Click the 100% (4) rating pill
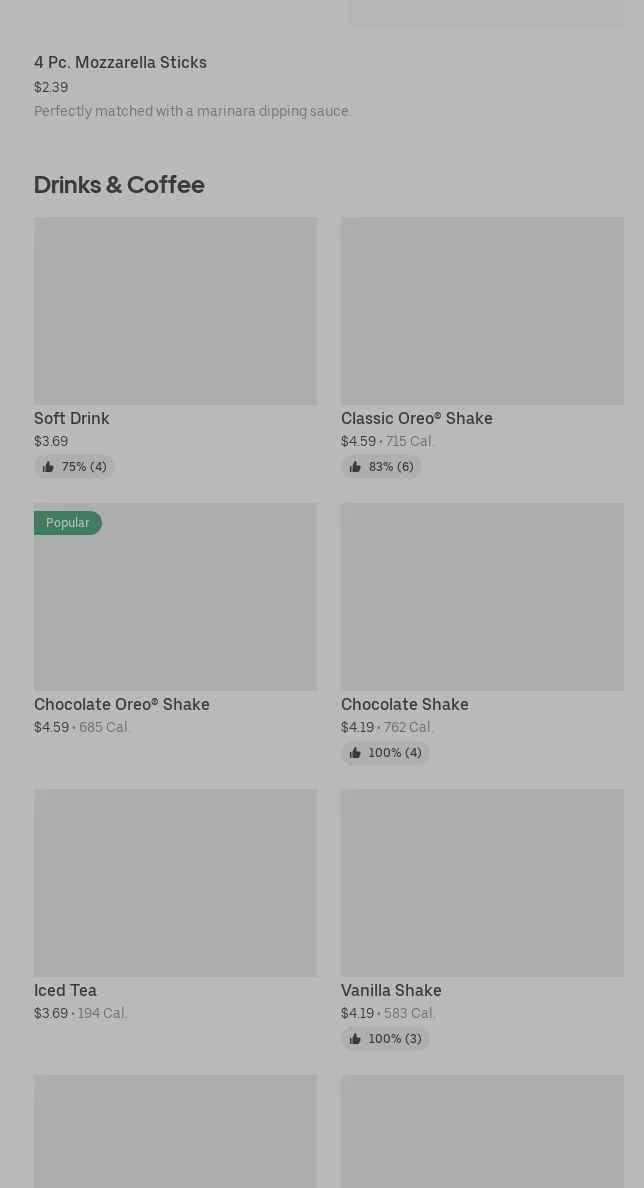Screen dimensions: 644x1188 (386, 752)
